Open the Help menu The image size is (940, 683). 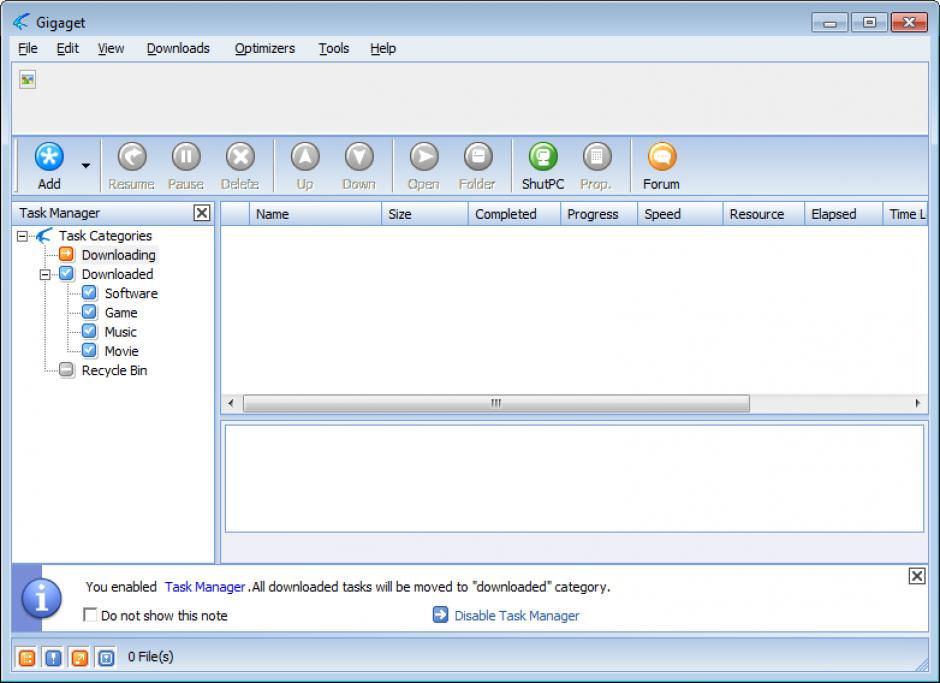click(x=383, y=49)
